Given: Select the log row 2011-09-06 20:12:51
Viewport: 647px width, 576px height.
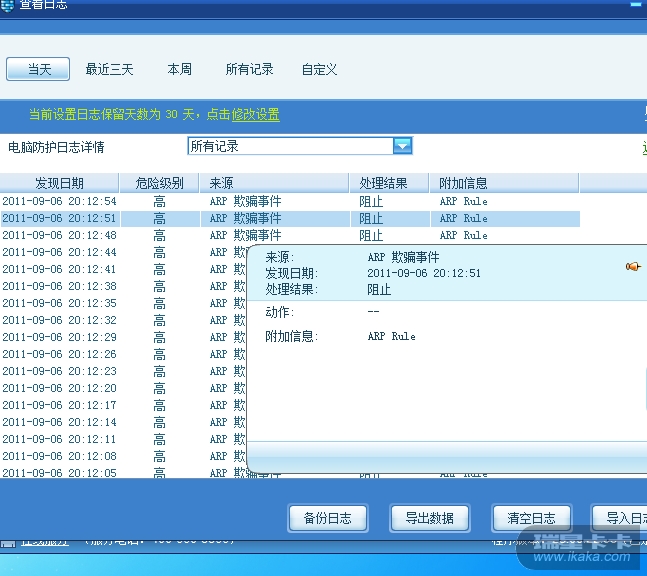Looking at the screenshot, I should point(290,218).
